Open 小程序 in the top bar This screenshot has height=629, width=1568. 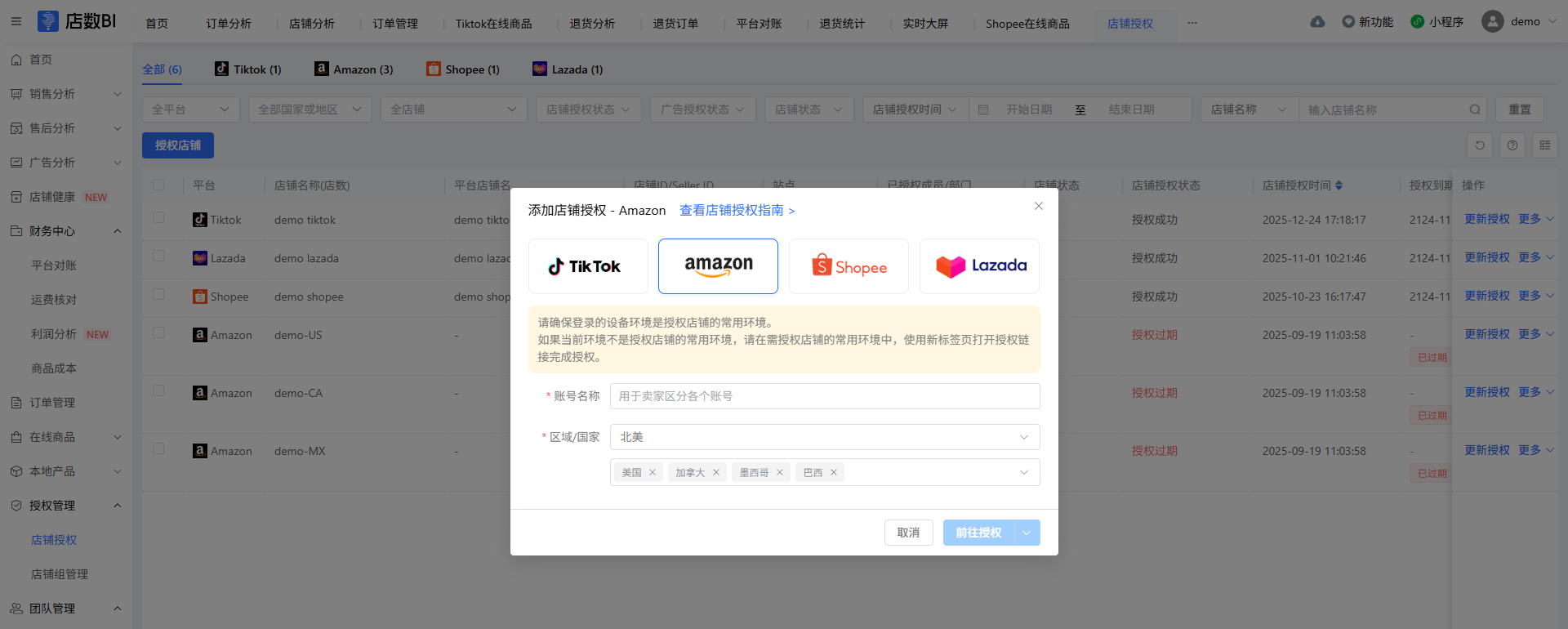point(1437,22)
